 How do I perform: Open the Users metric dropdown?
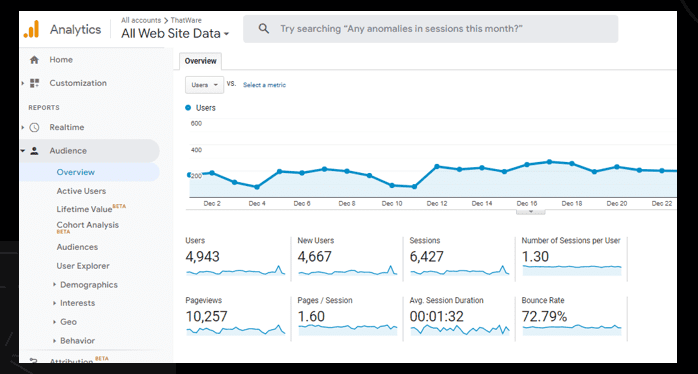204,85
